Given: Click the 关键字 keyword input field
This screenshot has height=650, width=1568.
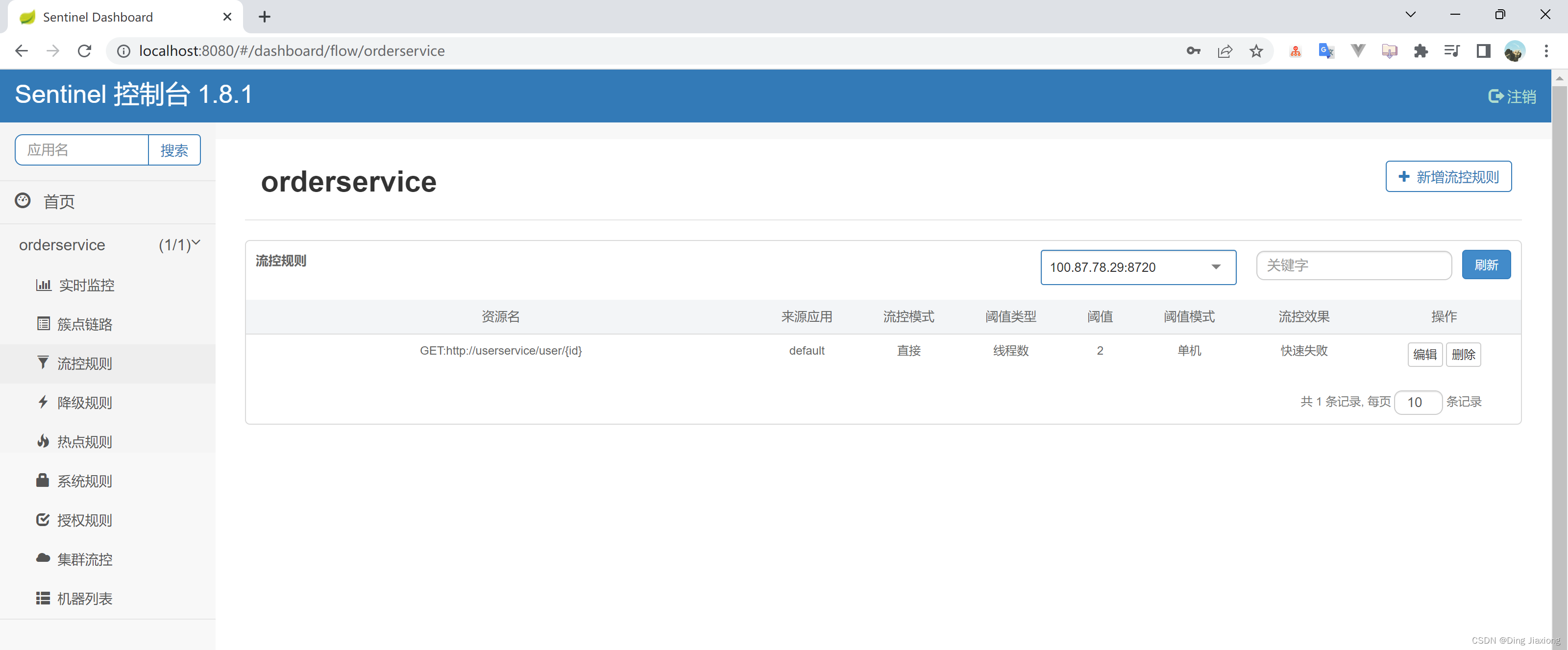Looking at the screenshot, I should click(1353, 265).
